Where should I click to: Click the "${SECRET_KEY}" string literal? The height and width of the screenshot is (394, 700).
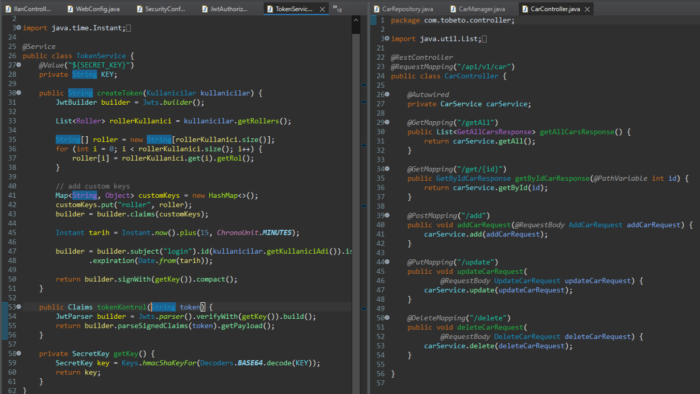click(x=99, y=65)
